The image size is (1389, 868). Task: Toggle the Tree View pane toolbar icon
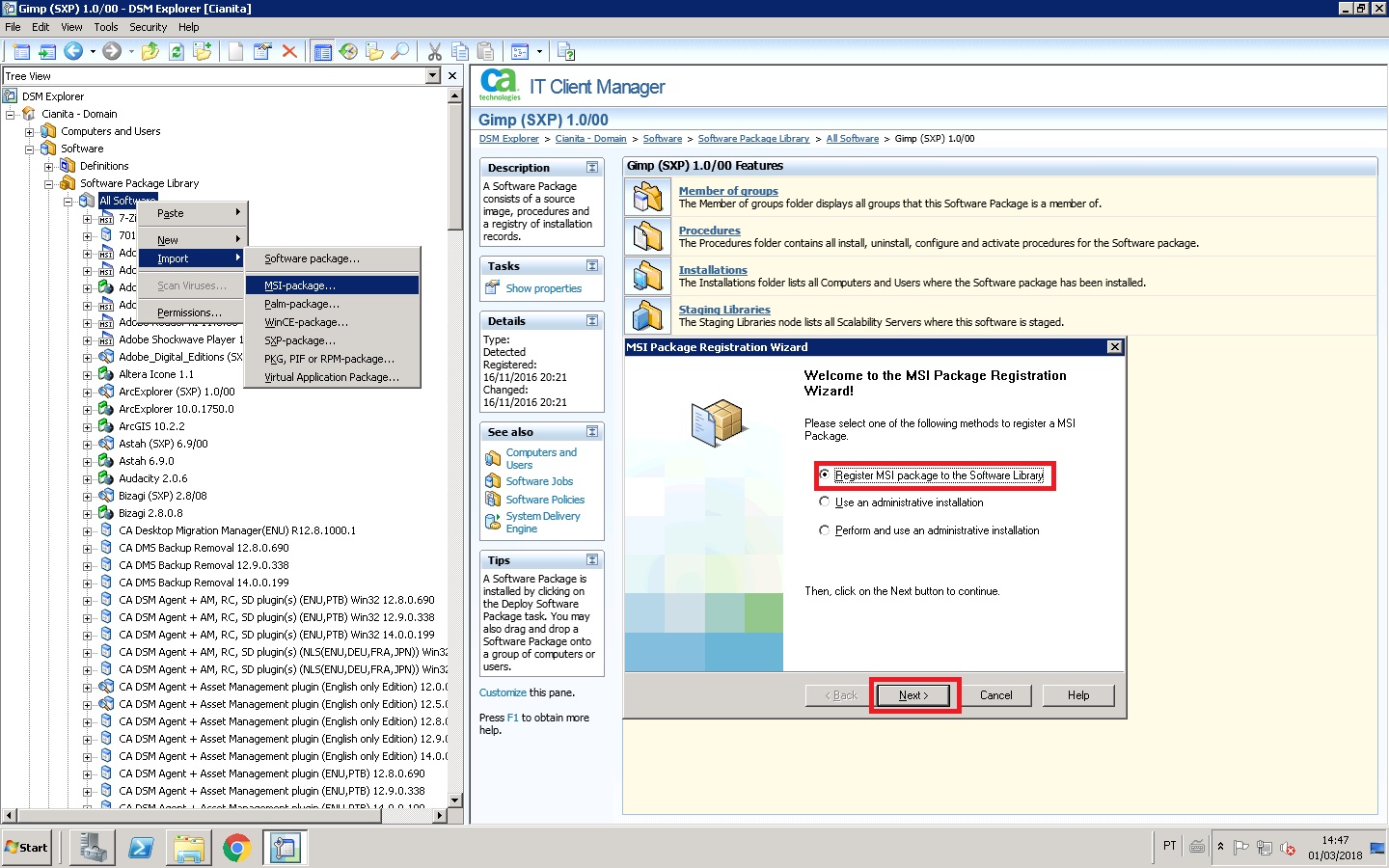pyautogui.click(x=323, y=51)
